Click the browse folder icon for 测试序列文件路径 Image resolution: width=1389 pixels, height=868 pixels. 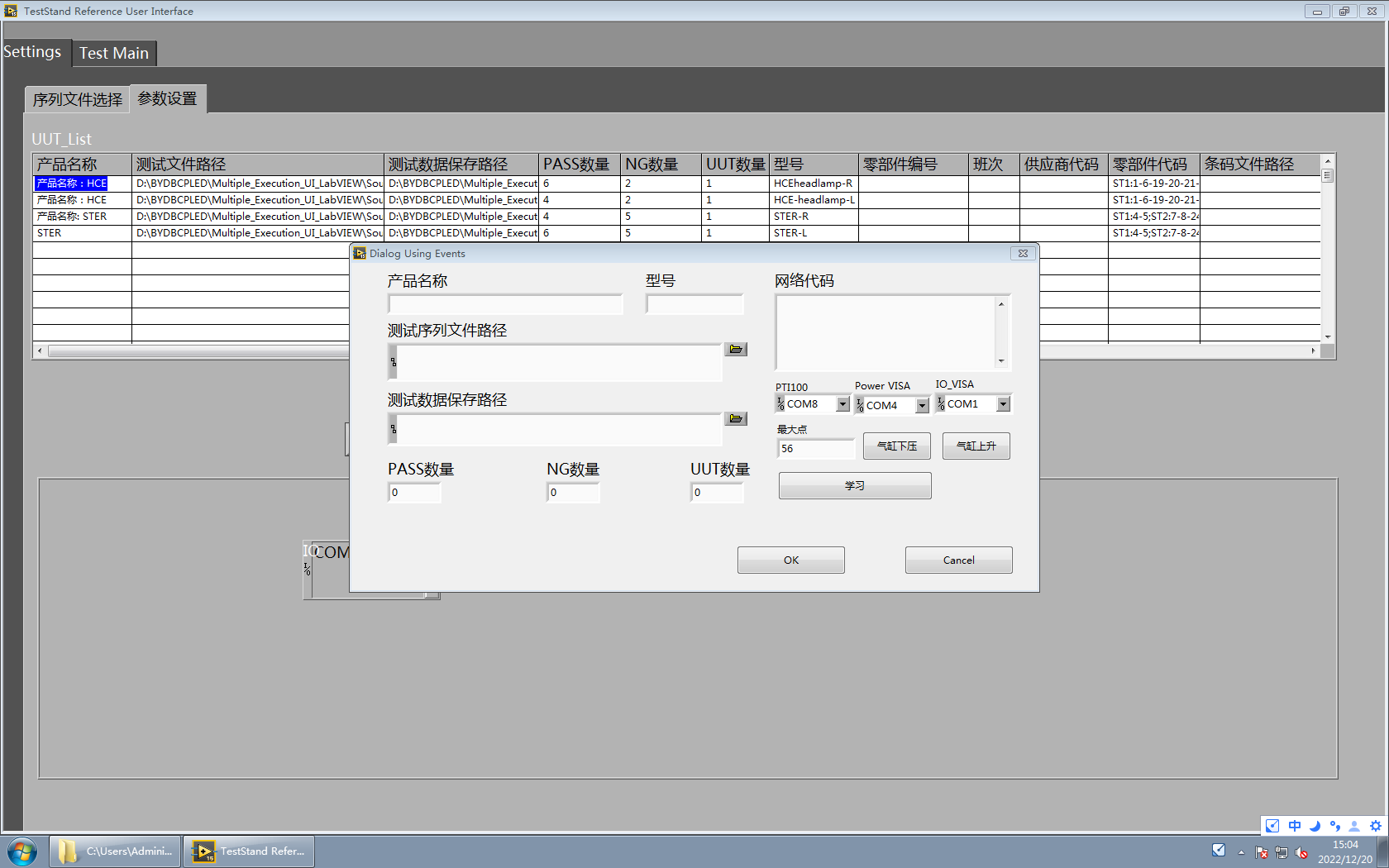point(736,350)
